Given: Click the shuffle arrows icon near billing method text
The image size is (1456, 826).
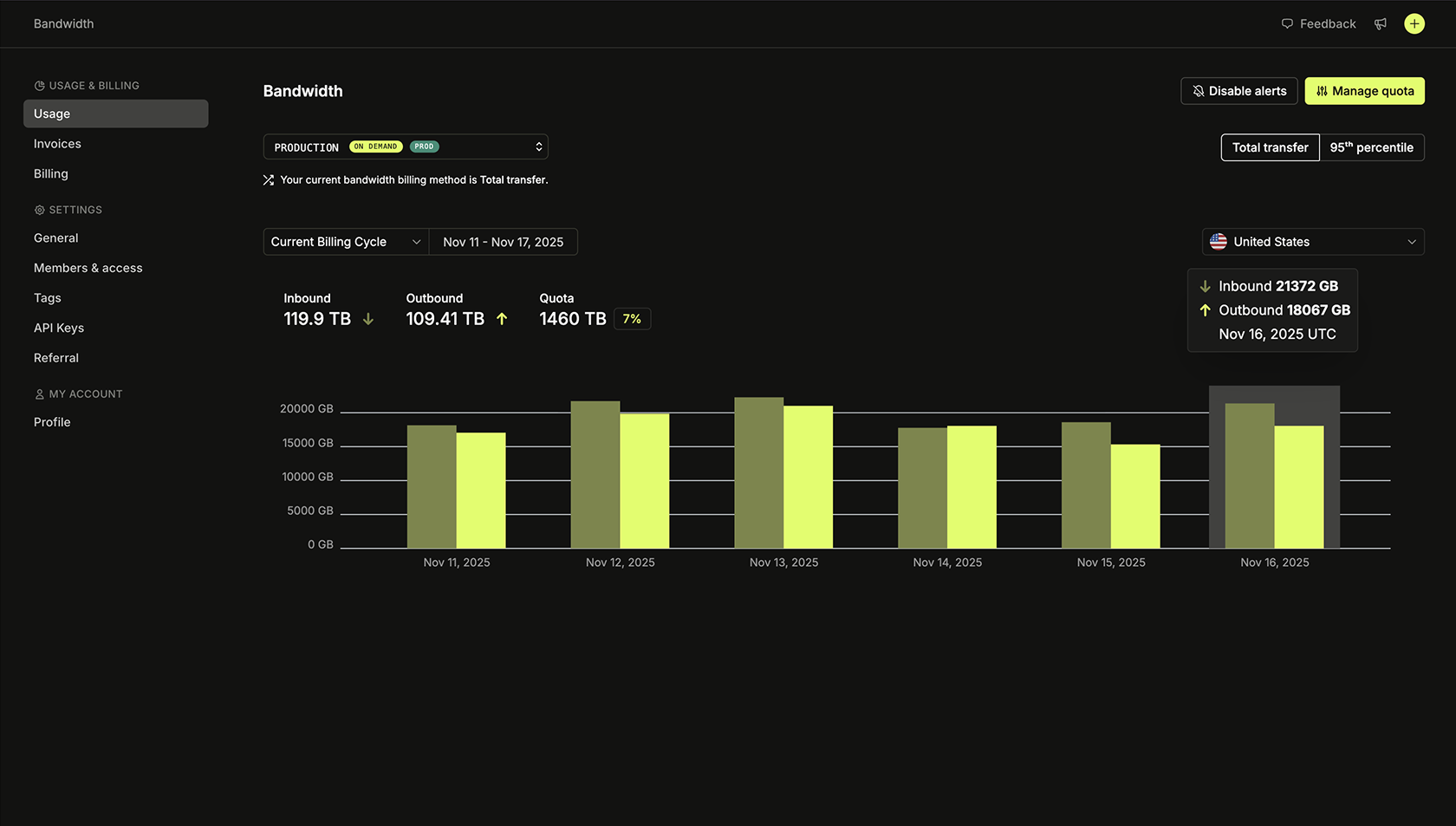Looking at the screenshot, I should (268, 179).
